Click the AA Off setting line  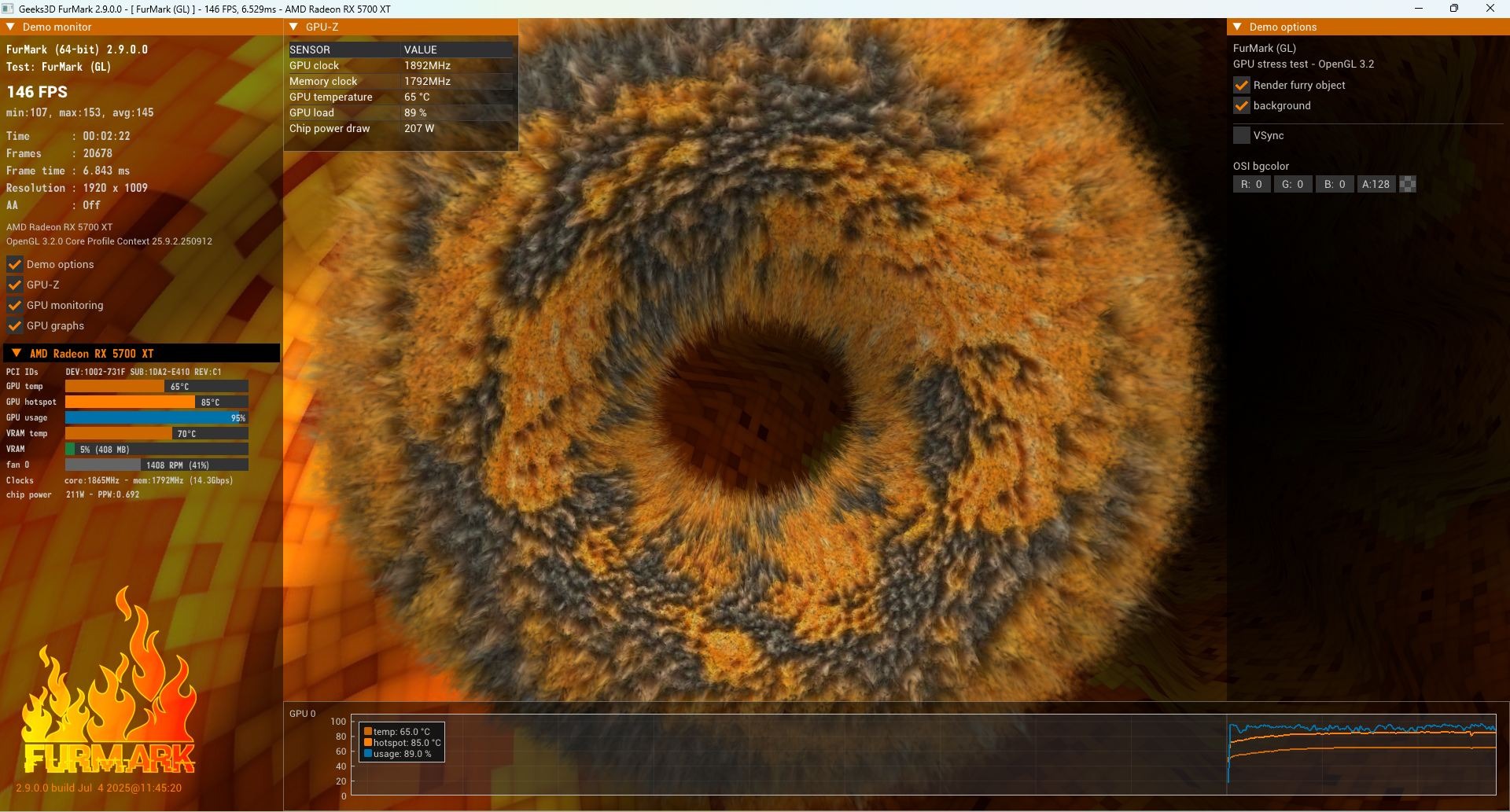53,205
